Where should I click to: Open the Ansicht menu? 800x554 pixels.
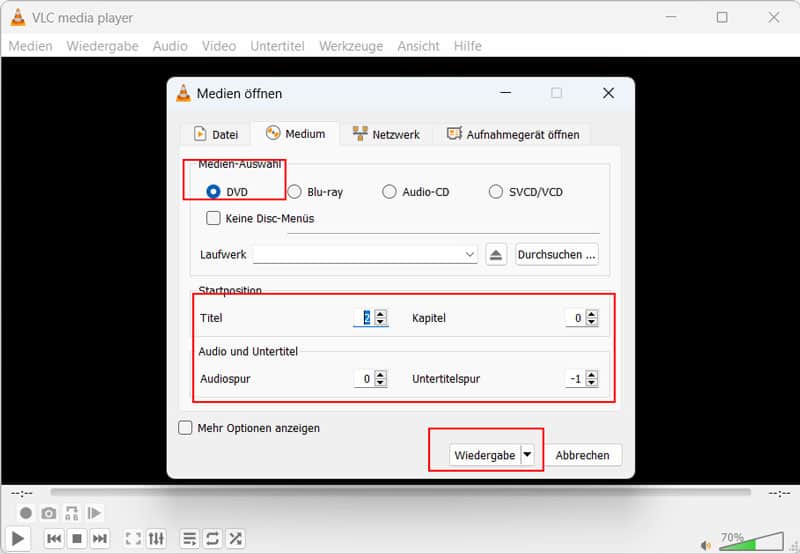coord(418,46)
